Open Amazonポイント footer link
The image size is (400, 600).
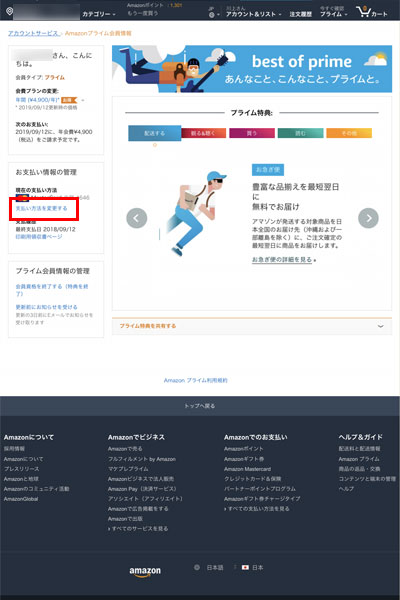244,448
